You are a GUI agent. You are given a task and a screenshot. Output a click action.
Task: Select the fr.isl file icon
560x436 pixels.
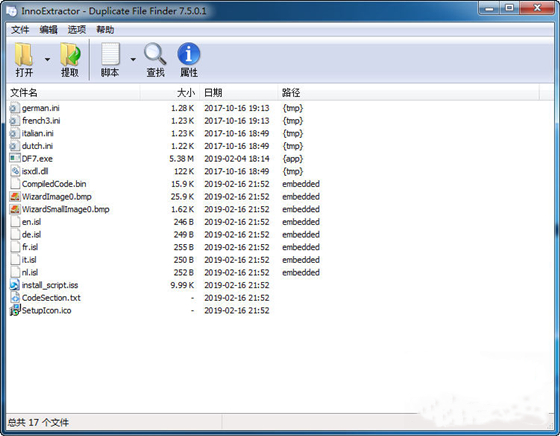pyautogui.click(x=14, y=247)
